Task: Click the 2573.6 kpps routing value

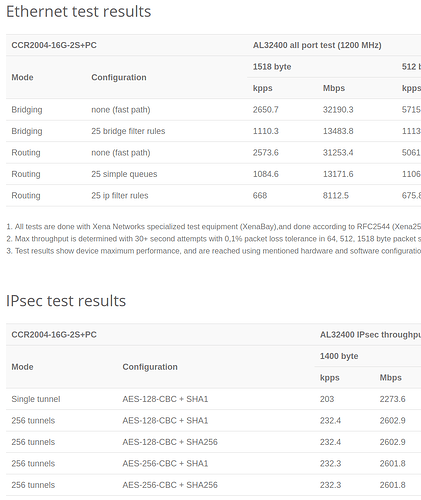Action: pyautogui.click(x=266, y=153)
